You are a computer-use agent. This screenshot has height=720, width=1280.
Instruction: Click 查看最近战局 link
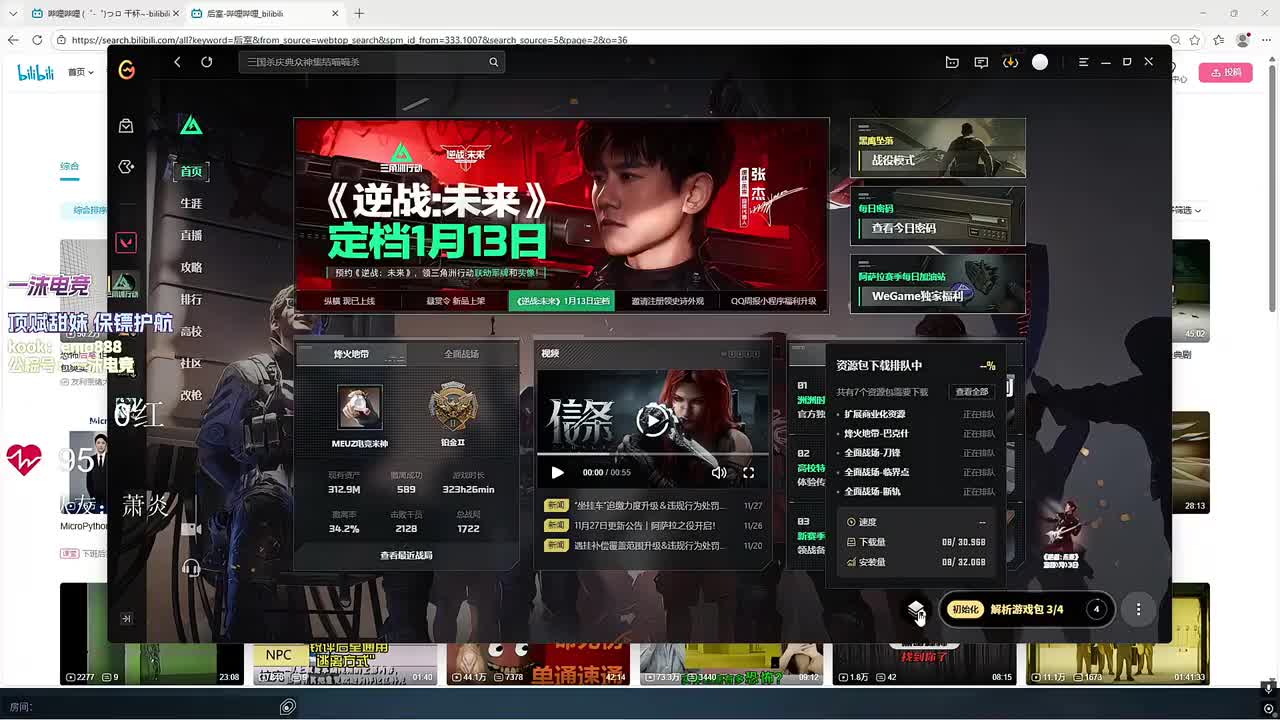406,555
